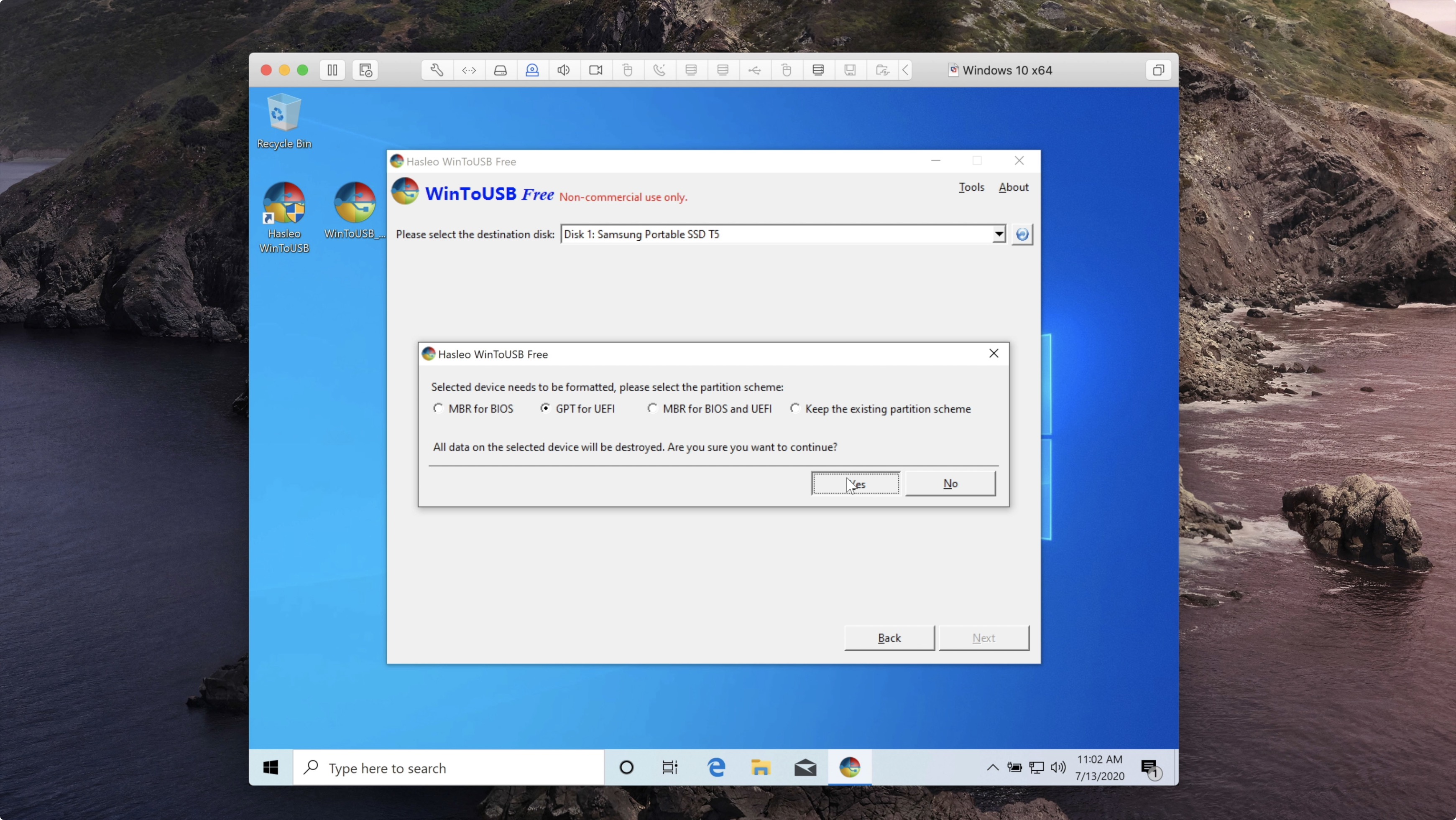Click the VM pause button in toolbar
The height and width of the screenshot is (820, 1456).
pyautogui.click(x=332, y=70)
